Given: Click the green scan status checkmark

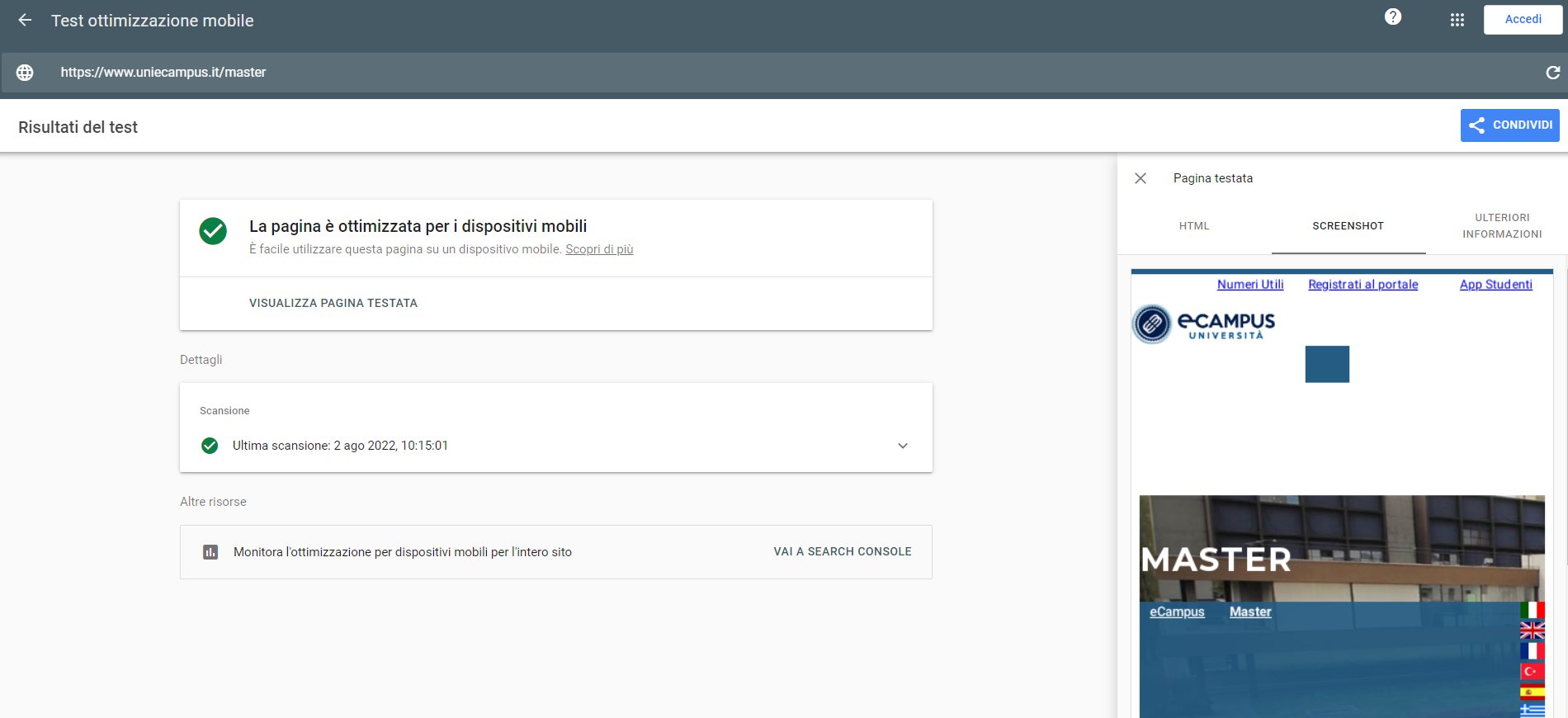Looking at the screenshot, I should [210, 446].
